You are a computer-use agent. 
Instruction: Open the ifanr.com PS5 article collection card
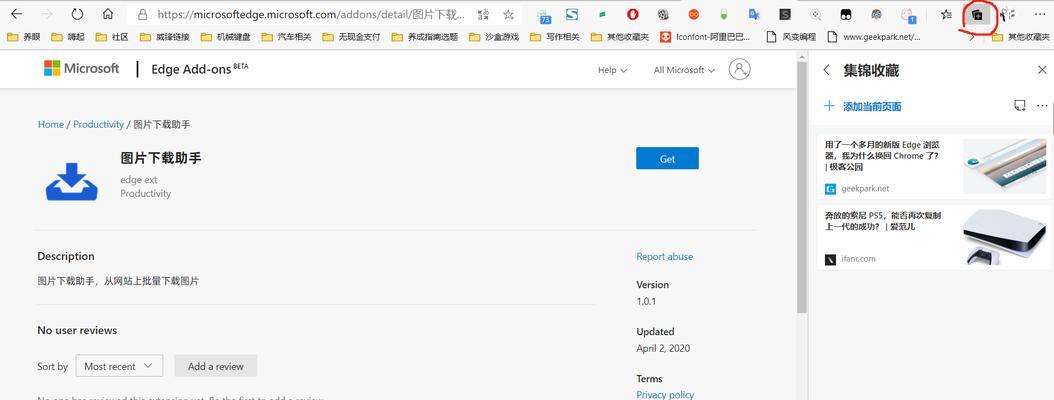point(934,237)
